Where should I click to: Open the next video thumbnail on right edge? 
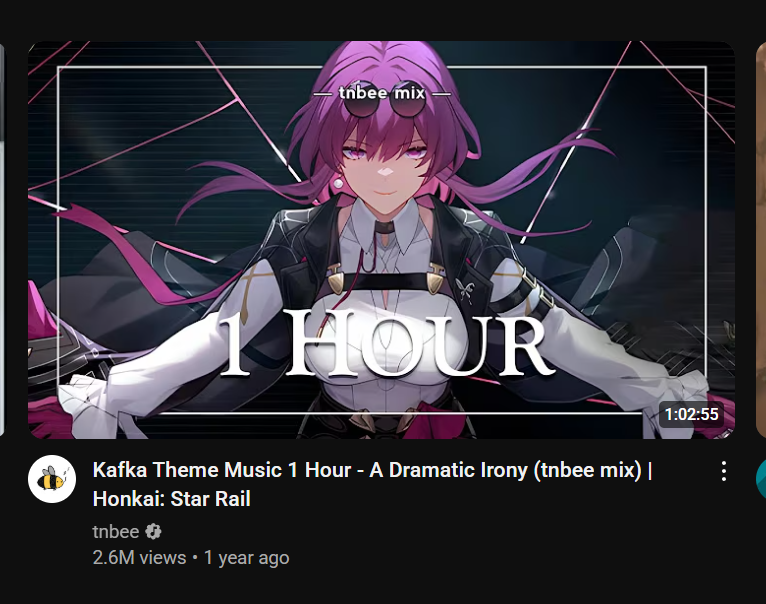(x=761, y=239)
